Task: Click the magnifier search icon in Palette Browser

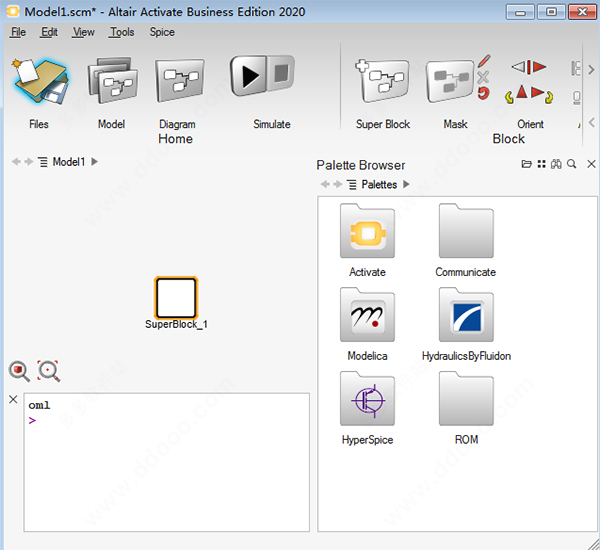Action: (x=572, y=164)
